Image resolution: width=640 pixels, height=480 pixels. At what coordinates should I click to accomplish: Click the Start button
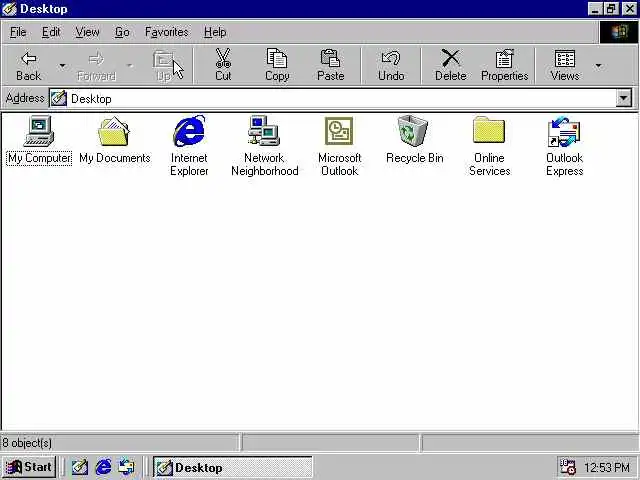(x=29, y=467)
